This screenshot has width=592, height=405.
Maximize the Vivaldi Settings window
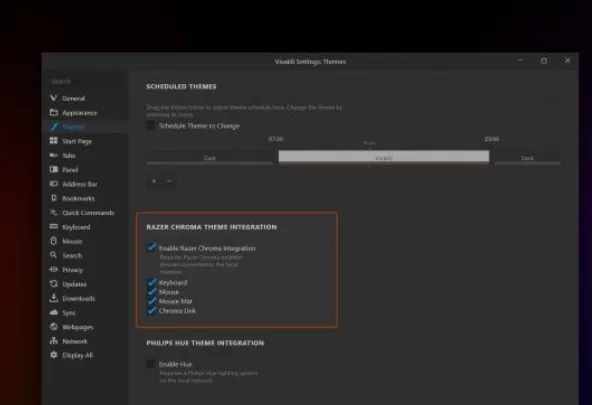click(544, 61)
